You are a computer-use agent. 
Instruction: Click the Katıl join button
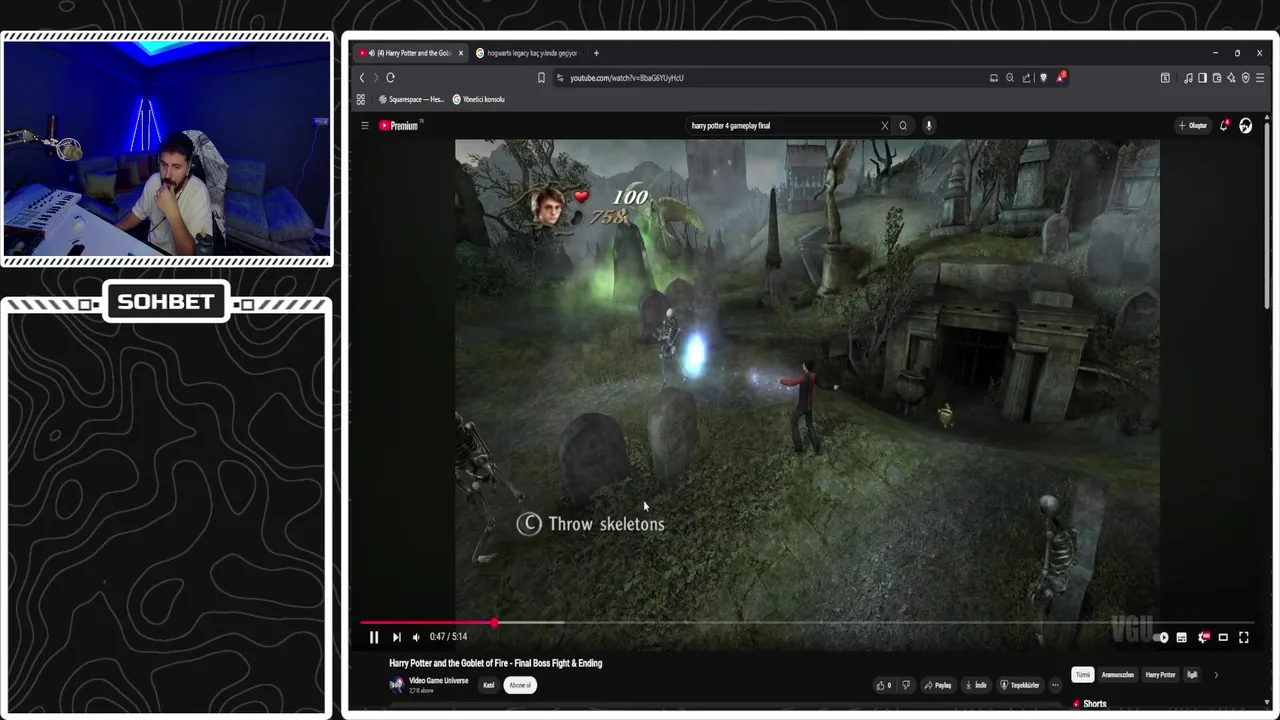click(x=488, y=685)
